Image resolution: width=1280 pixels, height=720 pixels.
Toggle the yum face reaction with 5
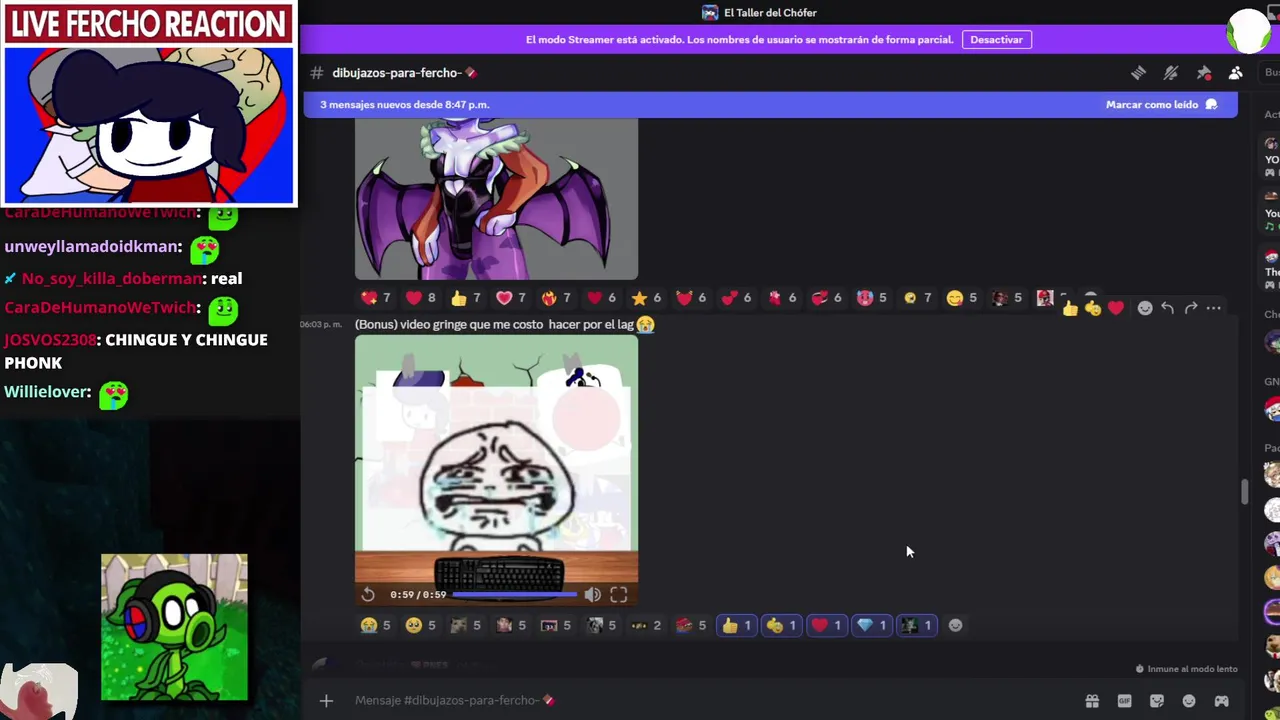pyautogui.click(x=961, y=298)
